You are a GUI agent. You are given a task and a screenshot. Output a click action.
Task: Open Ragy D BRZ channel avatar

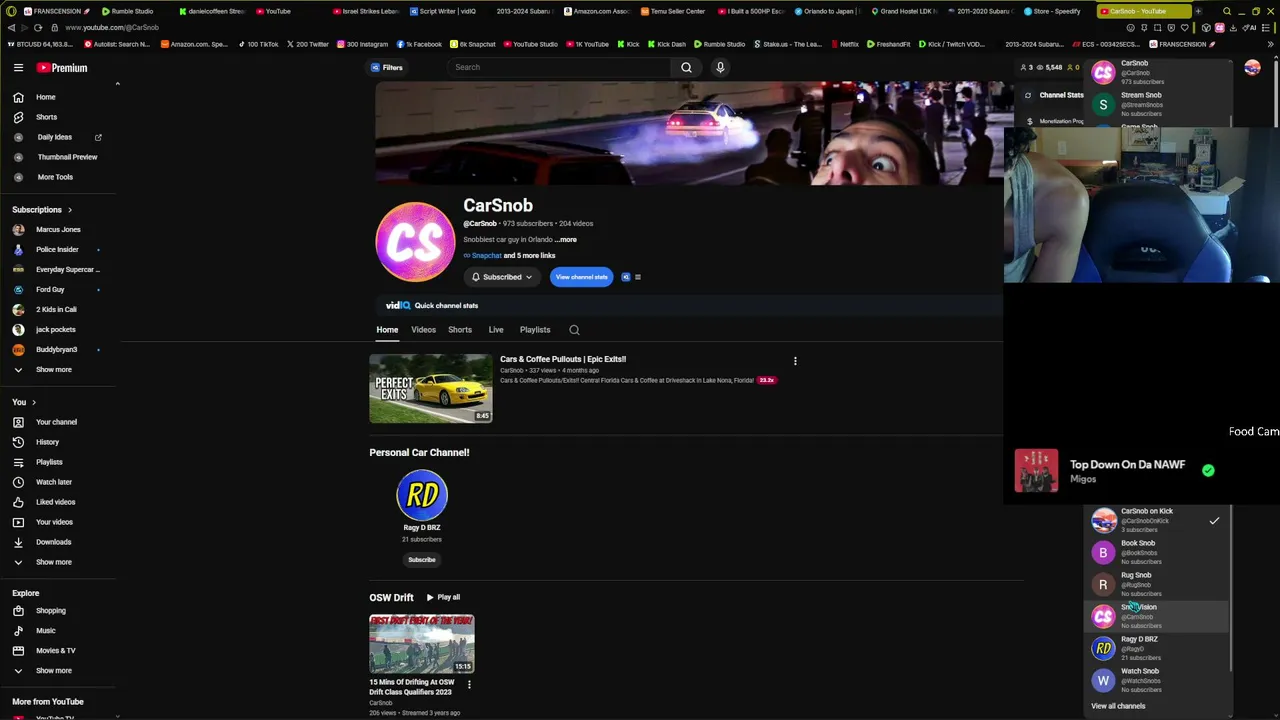pyautogui.click(x=422, y=496)
